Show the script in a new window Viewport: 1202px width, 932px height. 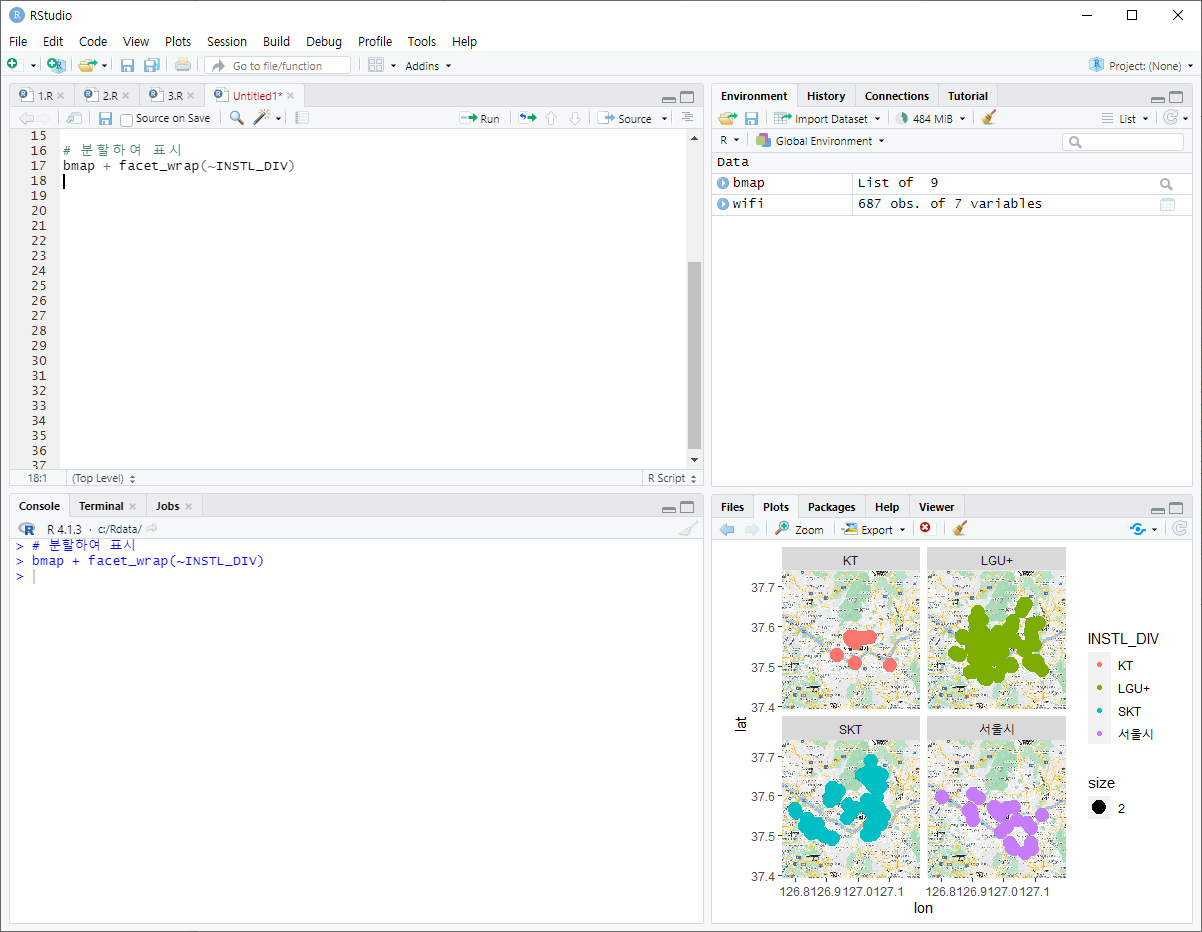[75, 118]
